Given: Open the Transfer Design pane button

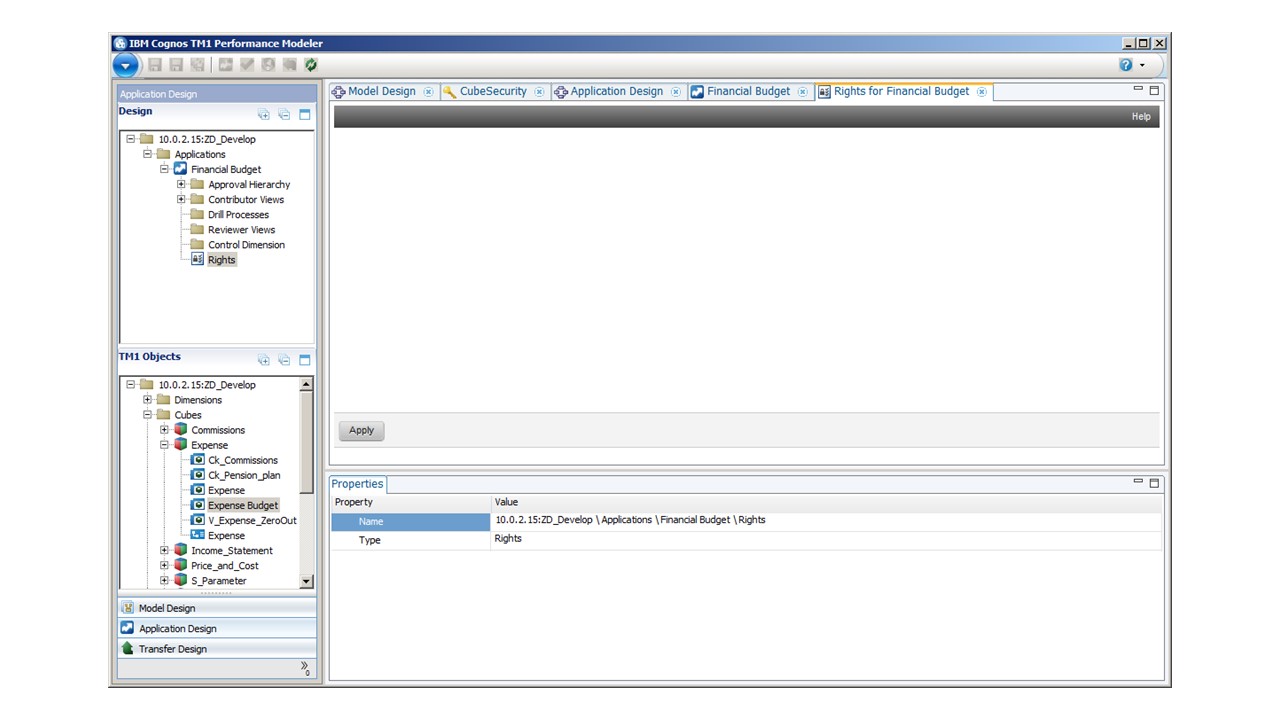Looking at the screenshot, I should pyautogui.click(x=217, y=649).
